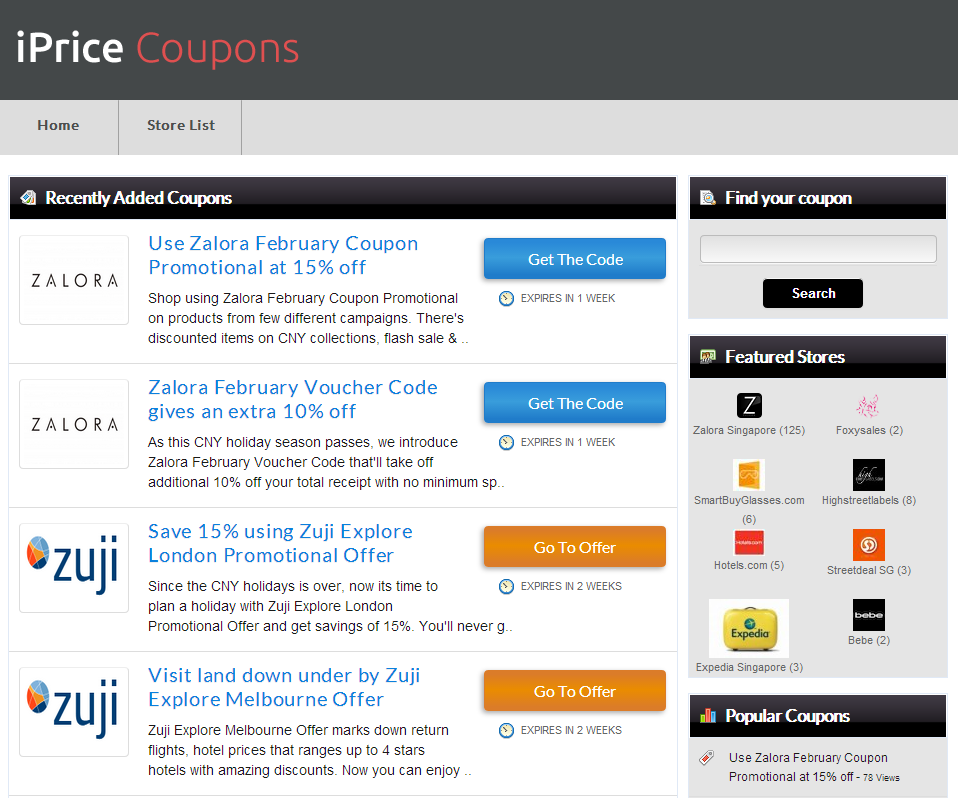Click the tag icon beside Recently Added Coupons
The height and width of the screenshot is (798, 958).
point(28,197)
